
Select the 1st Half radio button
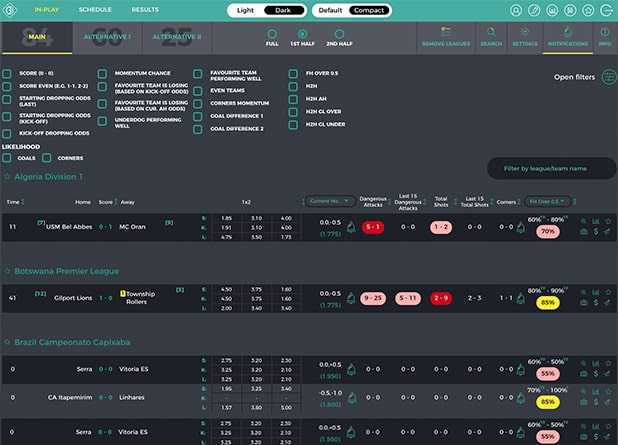coord(302,34)
